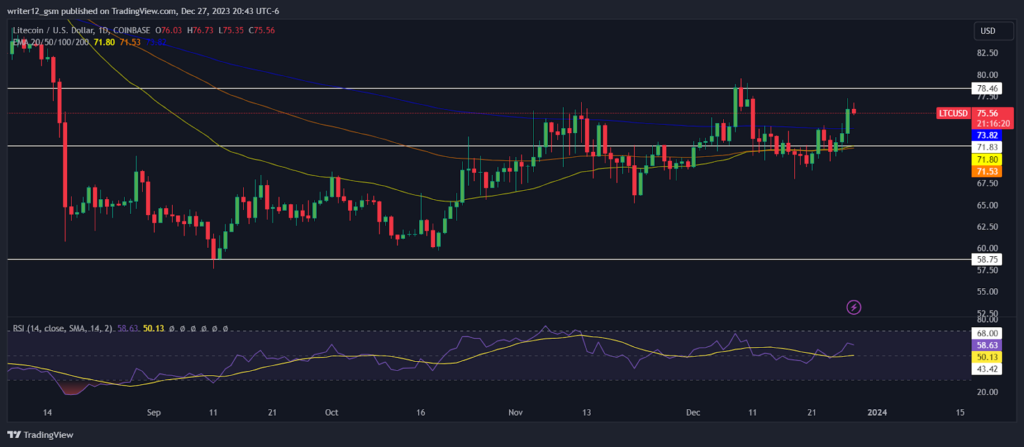Click the 65.00 price axis label

pyautogui.click(x=987, y=205)
